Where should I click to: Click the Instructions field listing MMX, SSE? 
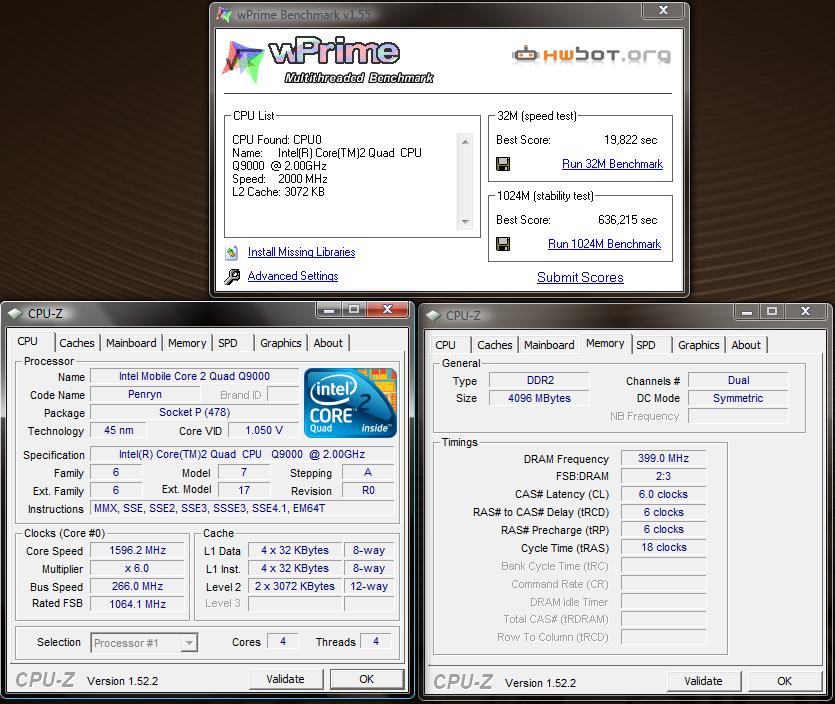point(242,509)
